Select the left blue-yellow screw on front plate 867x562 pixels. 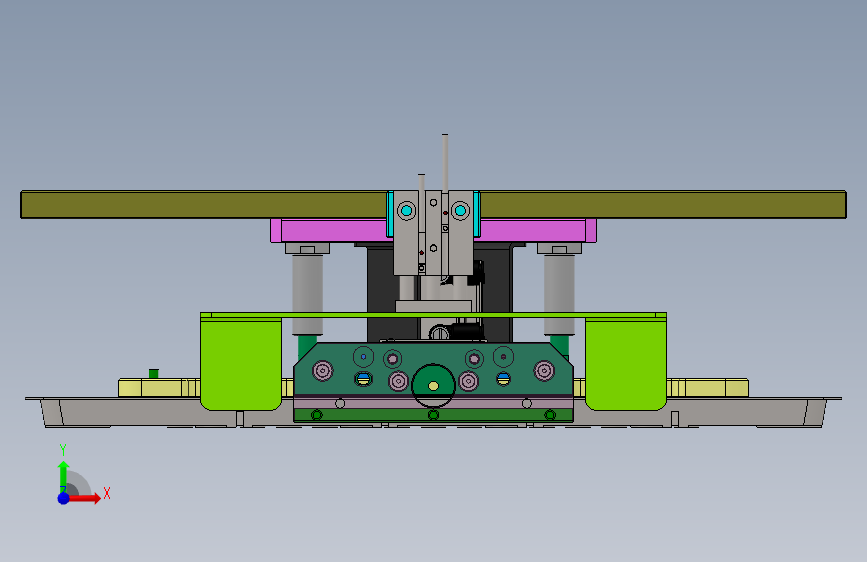(x=363, y=379)
